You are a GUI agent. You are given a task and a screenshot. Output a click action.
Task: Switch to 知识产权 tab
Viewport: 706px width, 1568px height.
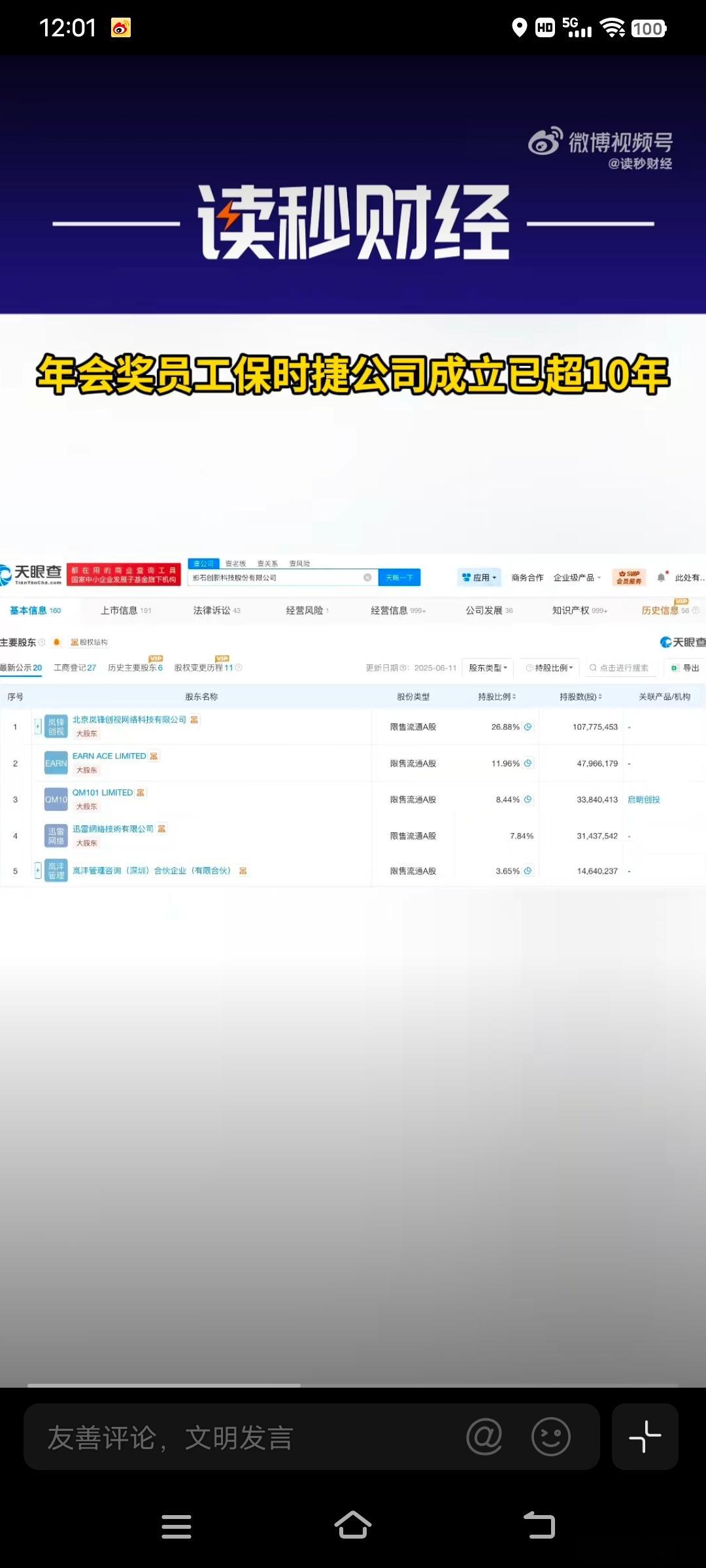tap(580, 610)
